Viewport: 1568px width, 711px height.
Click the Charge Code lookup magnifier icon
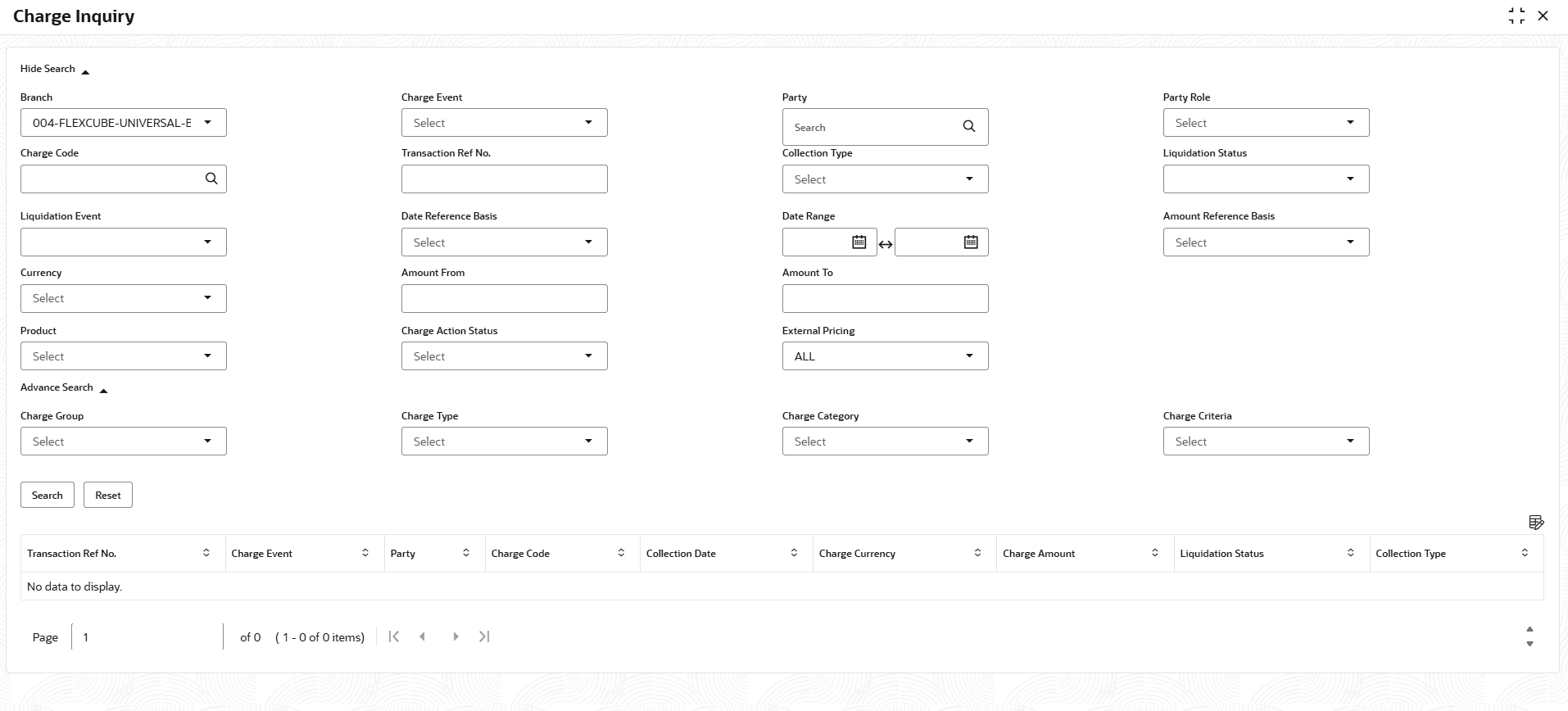pyautogui.click(x=211, y=179)
